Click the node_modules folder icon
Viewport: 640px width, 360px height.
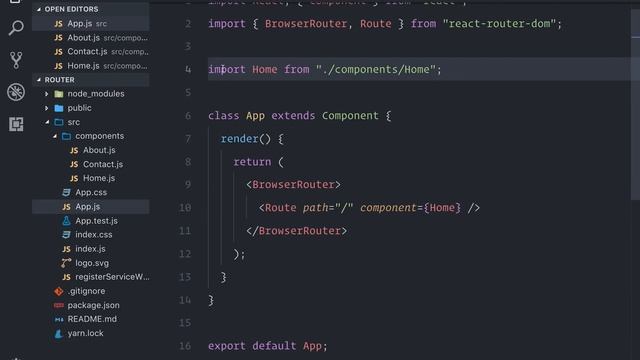[59, 94]
